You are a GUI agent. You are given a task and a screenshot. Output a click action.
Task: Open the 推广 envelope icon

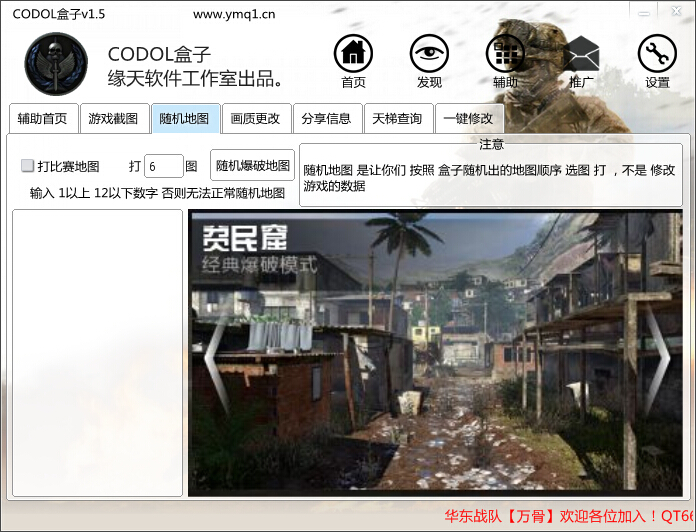[581, 55]
